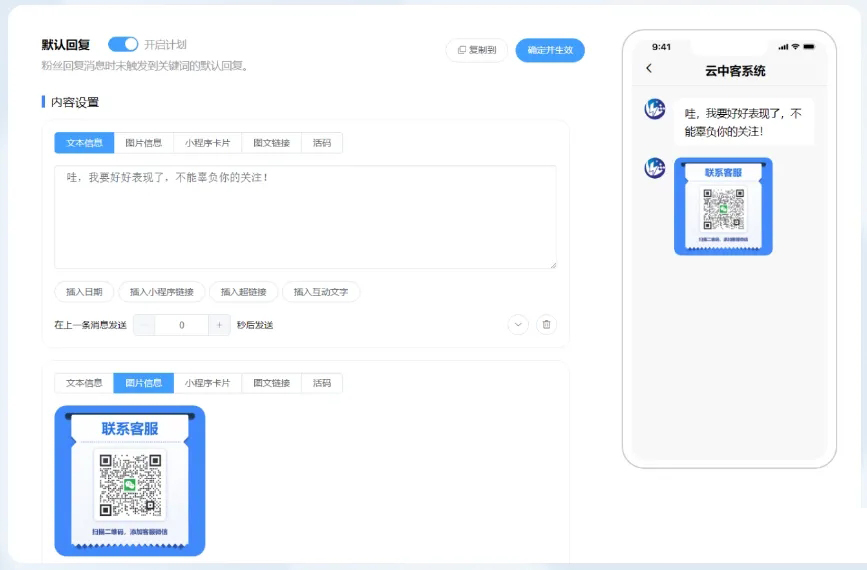Click the 插入互动文字 button

tap(321, 292)
